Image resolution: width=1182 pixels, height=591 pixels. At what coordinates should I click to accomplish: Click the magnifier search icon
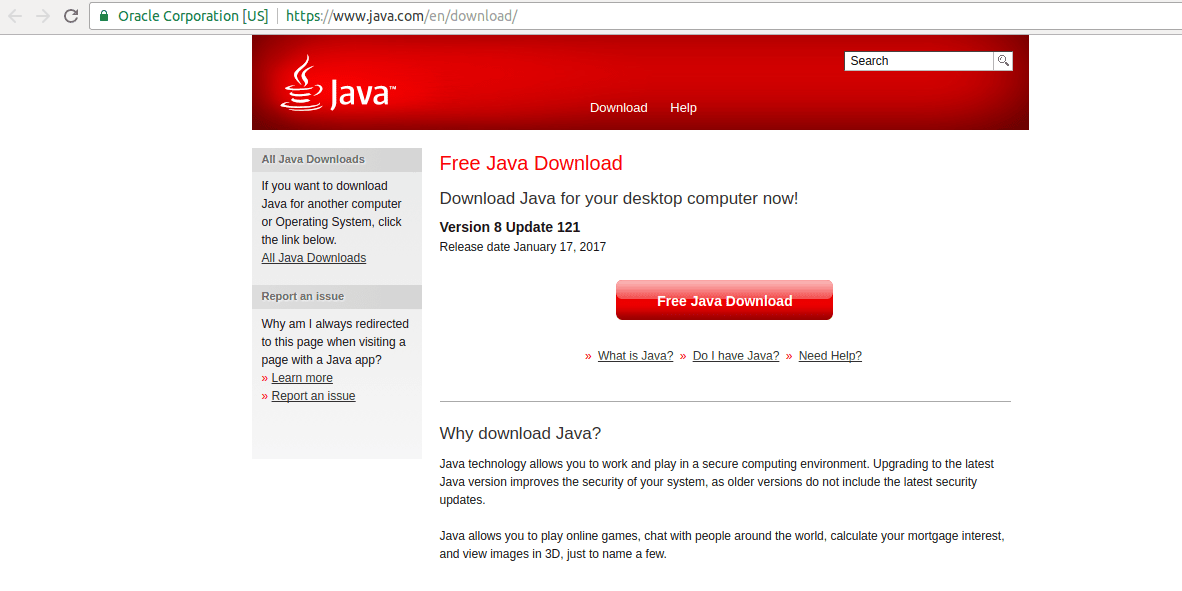click(x=1003, y=61)
